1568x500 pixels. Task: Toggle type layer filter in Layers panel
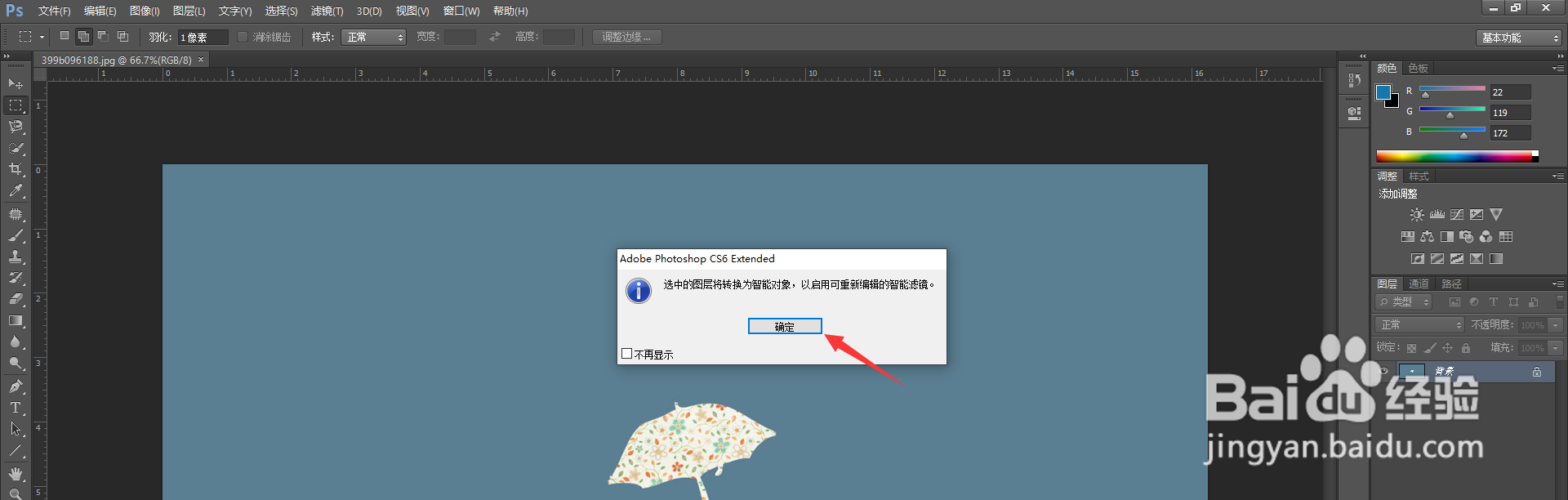(x=1494, y=302)
